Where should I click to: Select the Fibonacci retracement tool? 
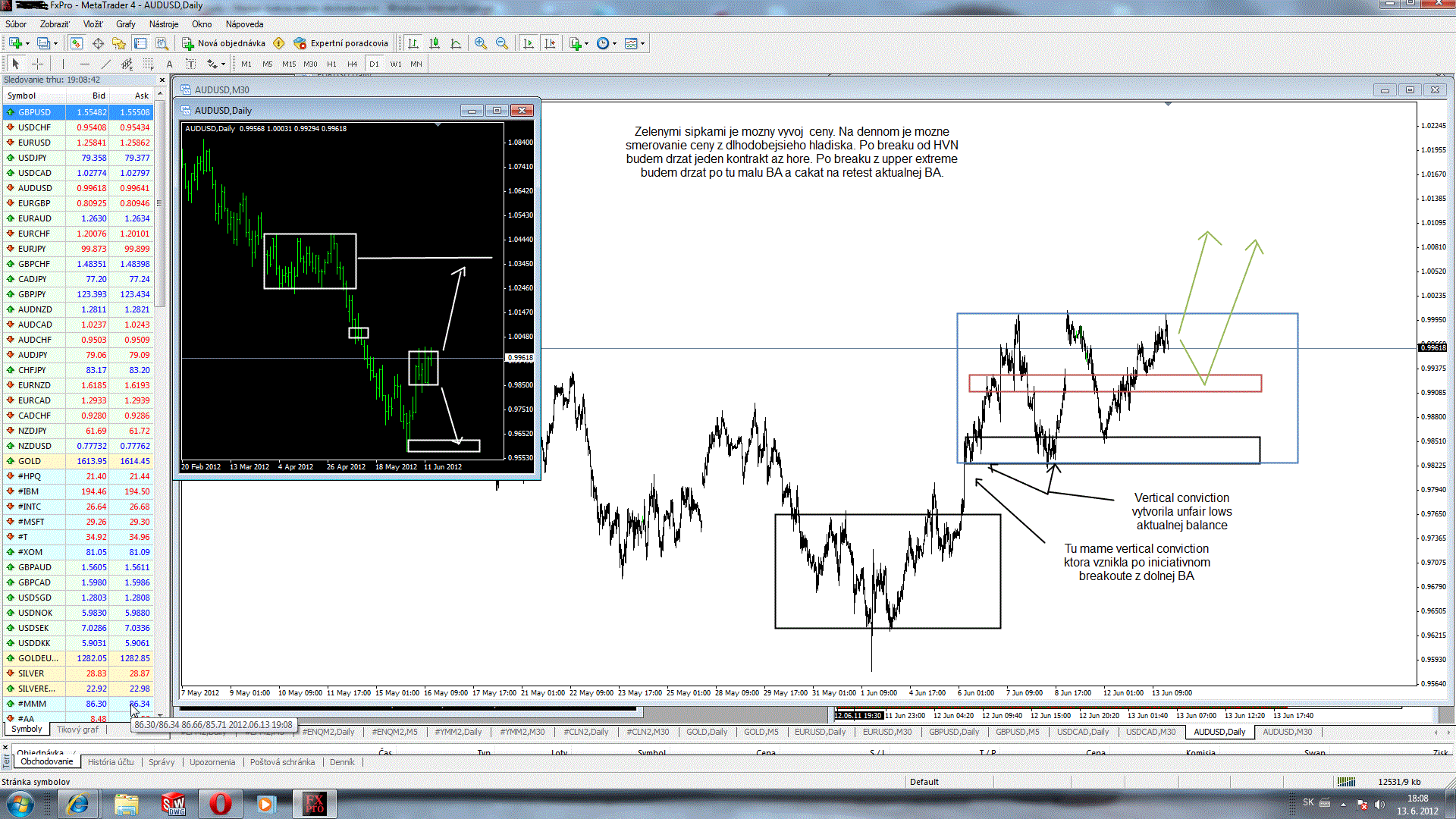148,64
